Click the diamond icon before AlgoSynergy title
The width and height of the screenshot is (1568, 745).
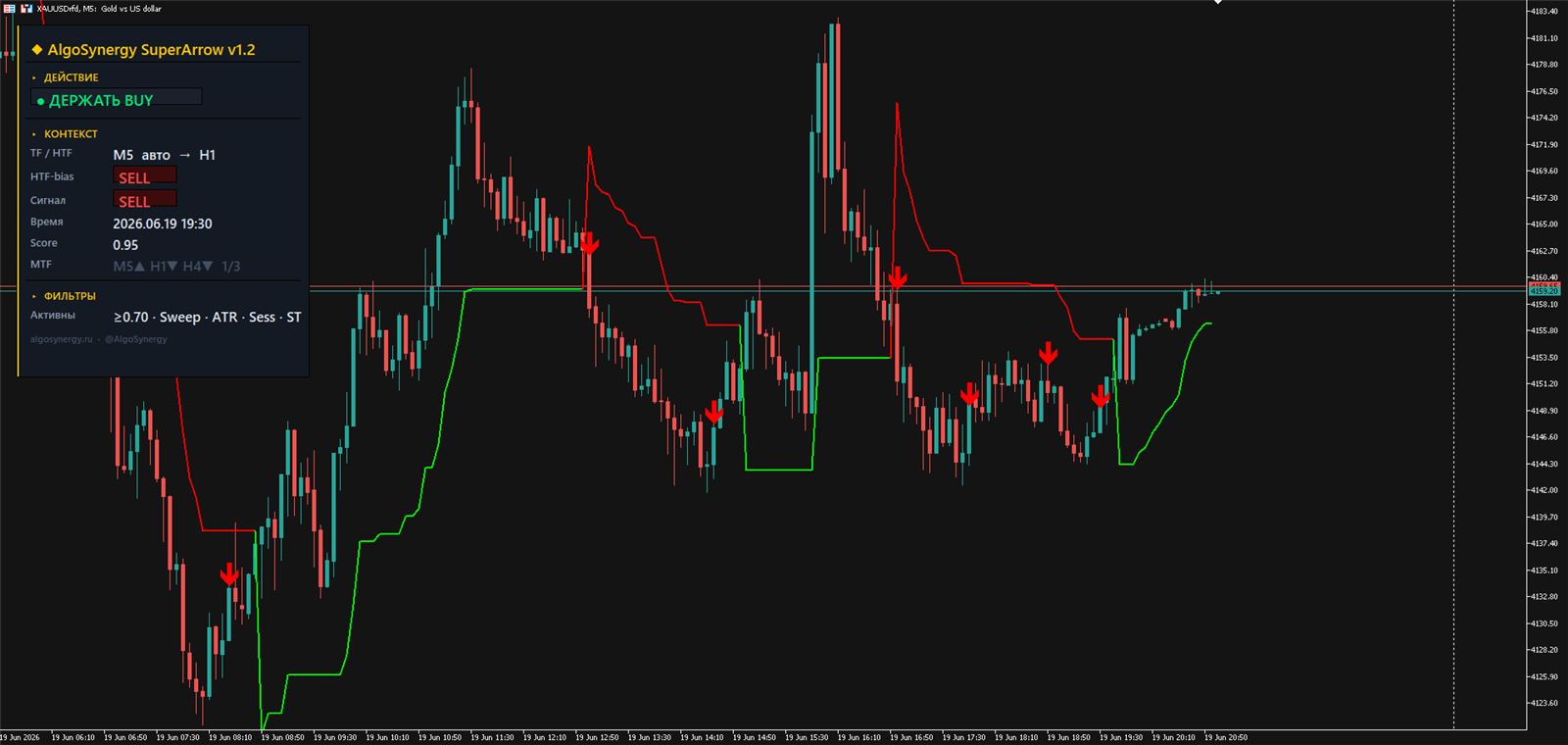[37, 49]
